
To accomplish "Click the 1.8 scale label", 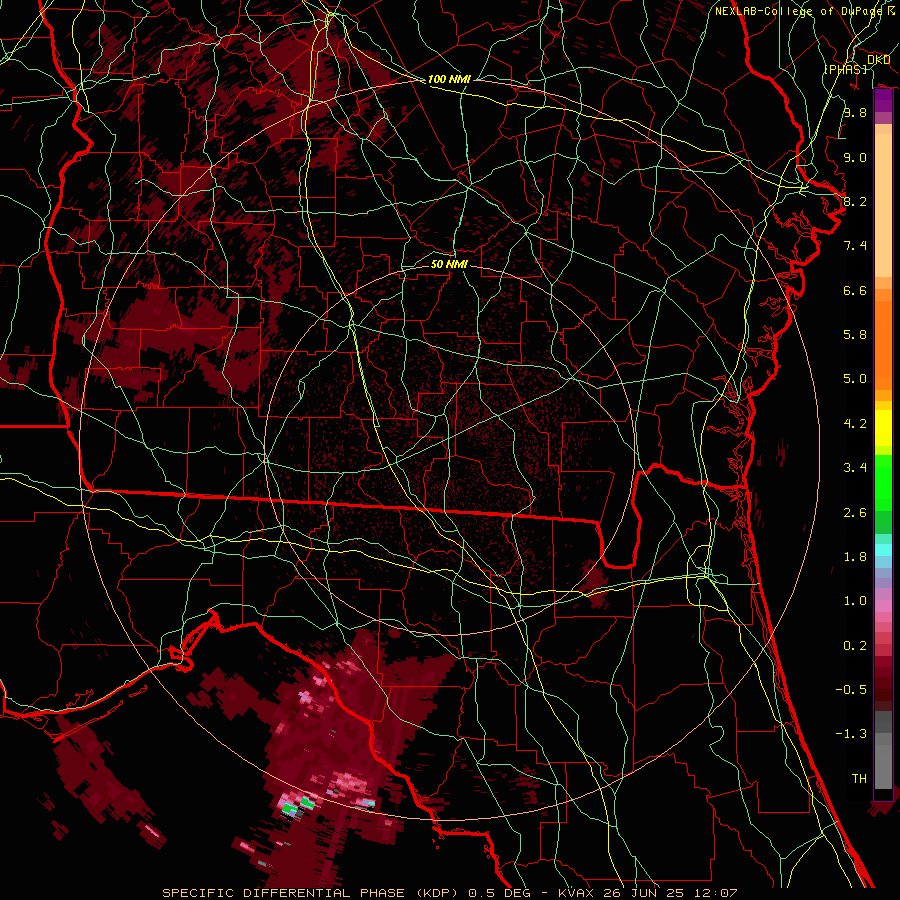I will (x=855, y=557).
